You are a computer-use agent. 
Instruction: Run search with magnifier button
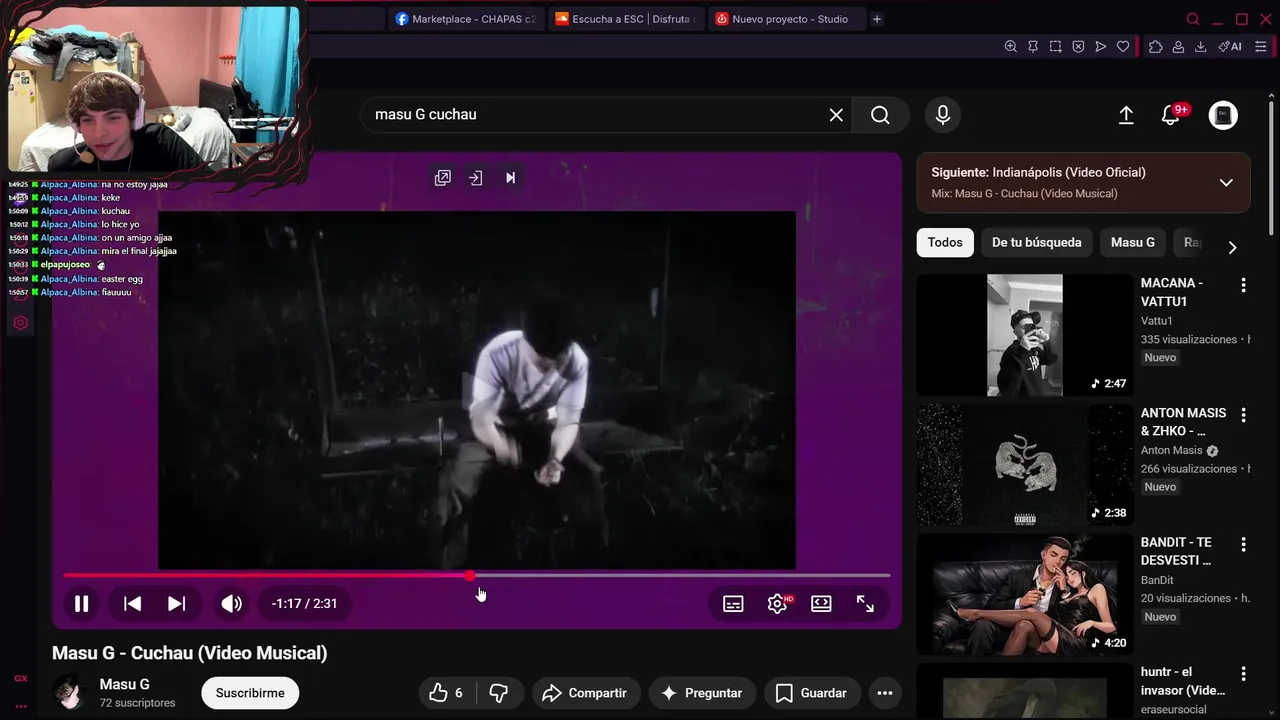pyautogui.click(x=880, y=115)
